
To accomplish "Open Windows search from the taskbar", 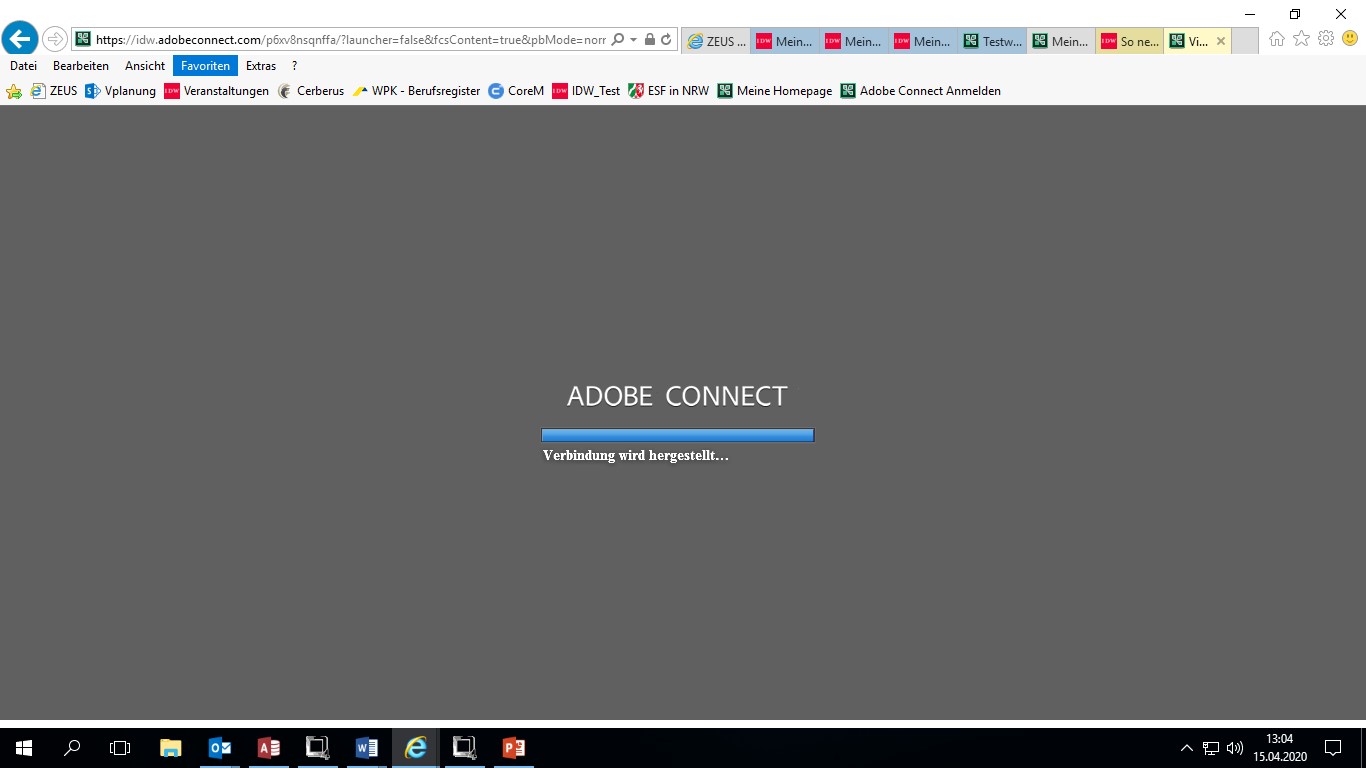I will pos(72,747).
